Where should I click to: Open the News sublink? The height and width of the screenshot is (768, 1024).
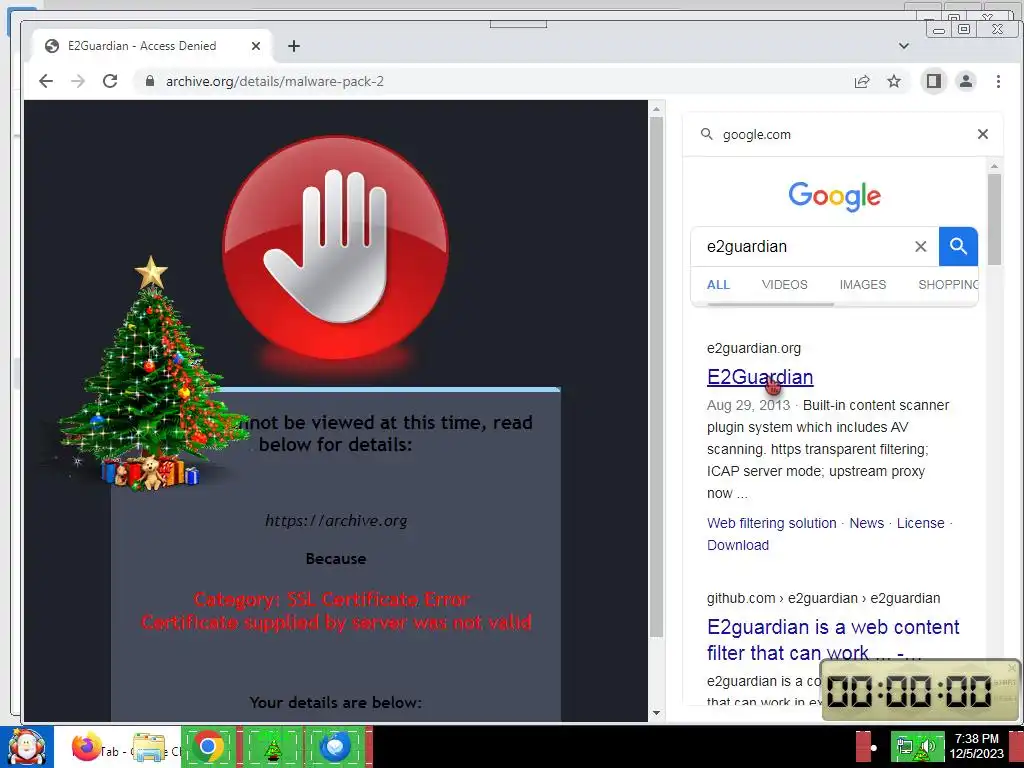(867, 523)
